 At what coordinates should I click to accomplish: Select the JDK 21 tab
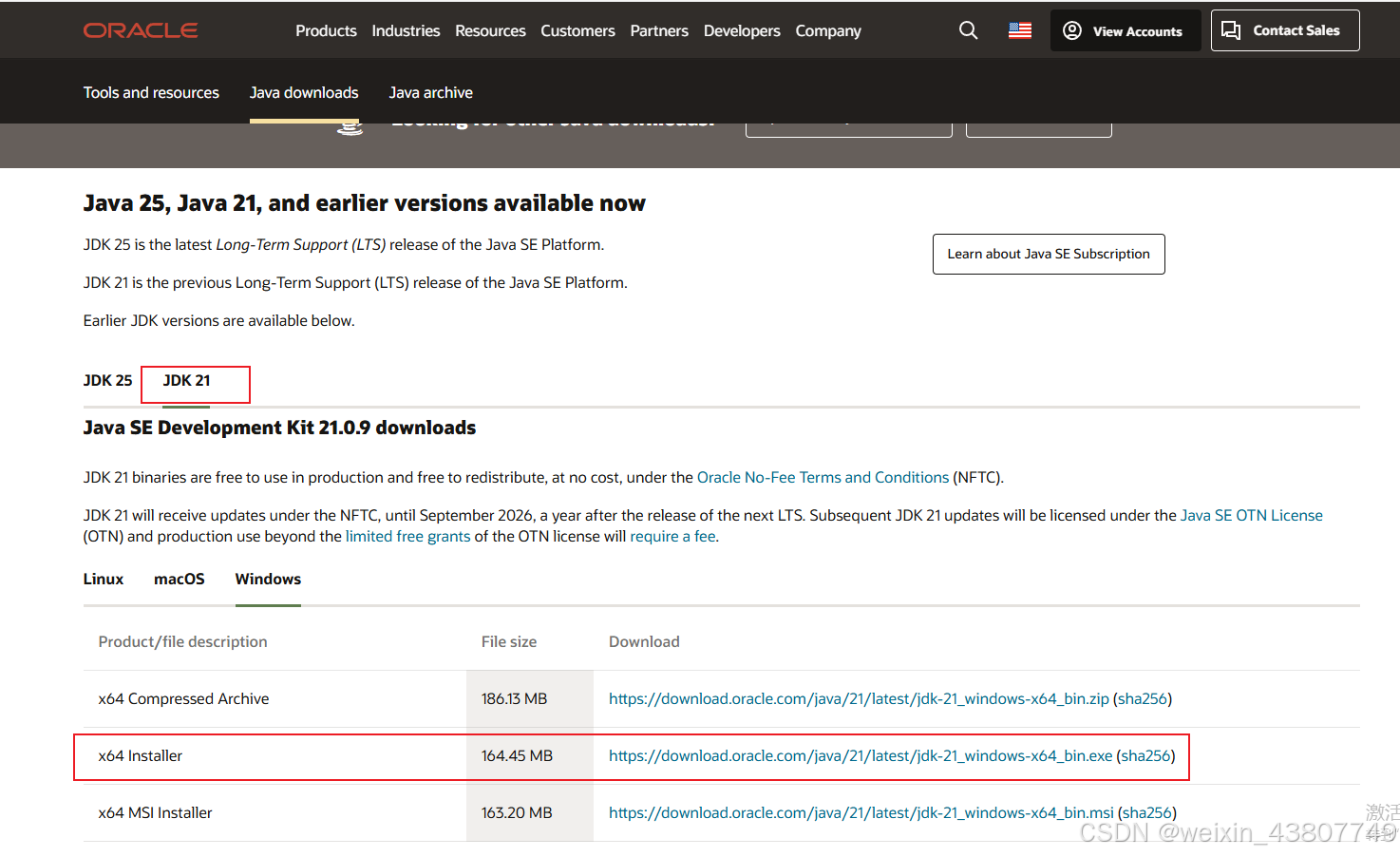[186, 380]
